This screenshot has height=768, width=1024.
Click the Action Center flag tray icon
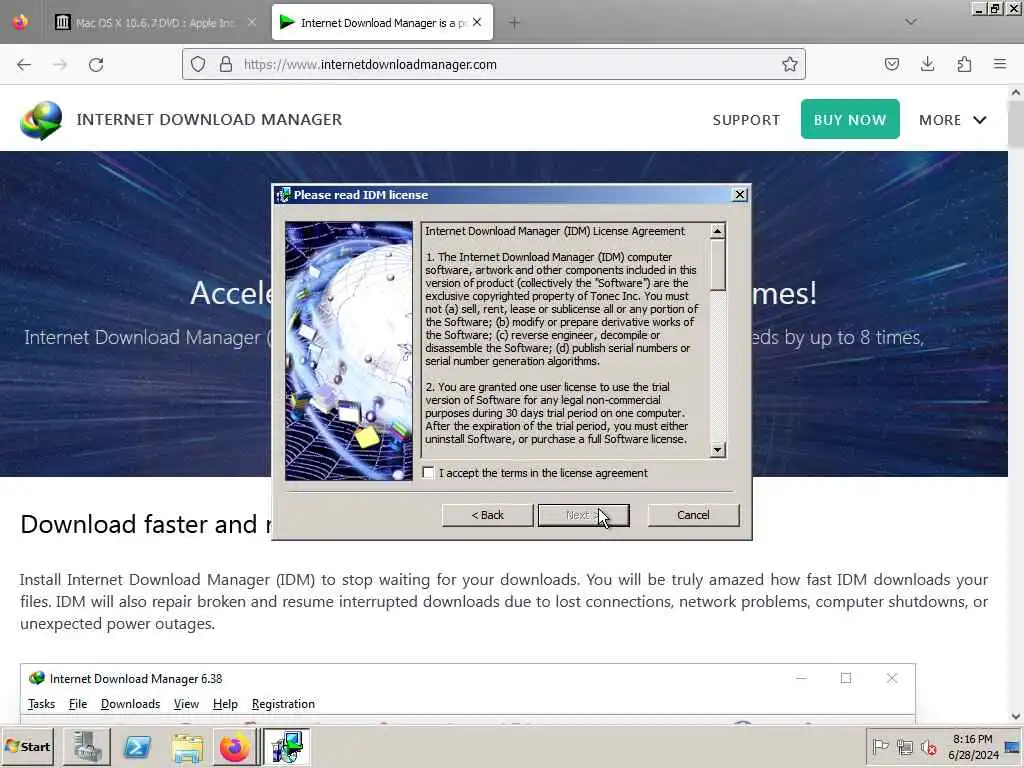(x=880, y=746)
